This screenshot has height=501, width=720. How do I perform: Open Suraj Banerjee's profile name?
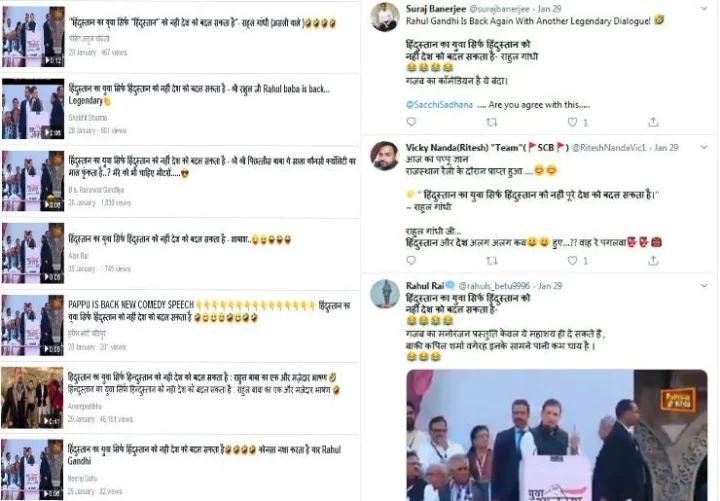point(436,9)
